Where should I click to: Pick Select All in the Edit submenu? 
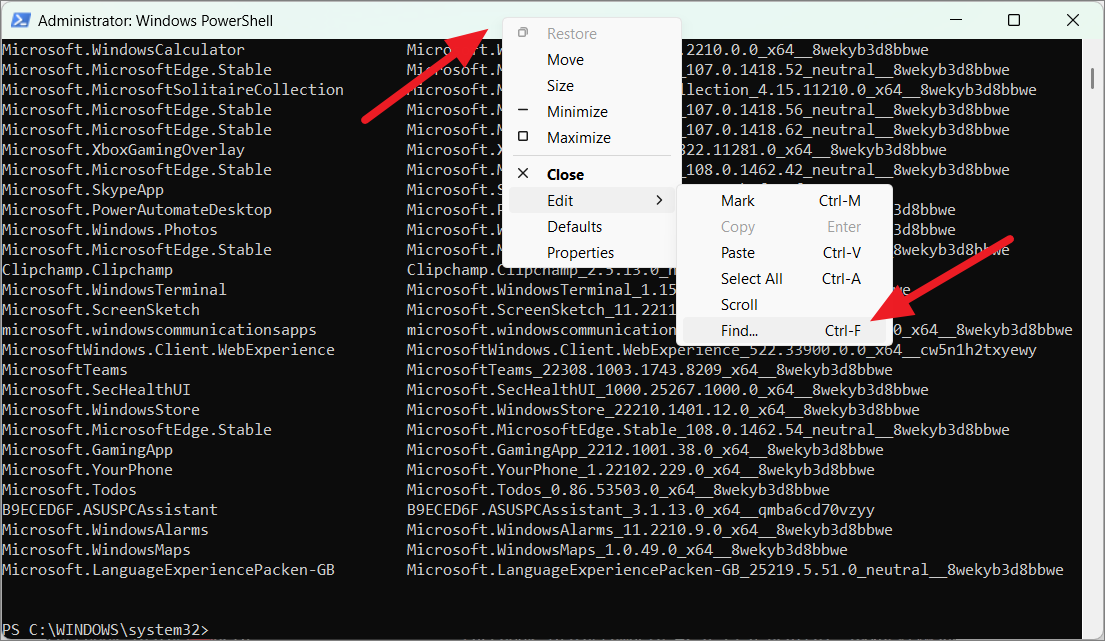tap(784, 279)
